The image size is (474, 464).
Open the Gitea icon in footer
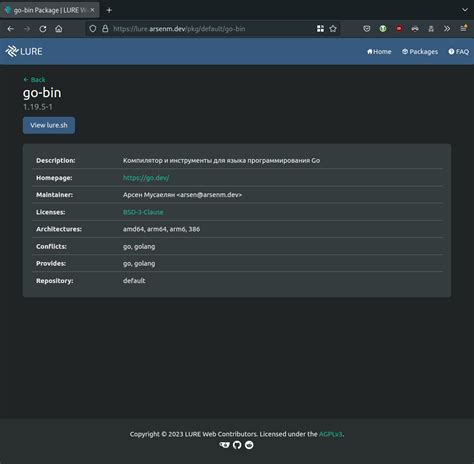click(225, 445)
